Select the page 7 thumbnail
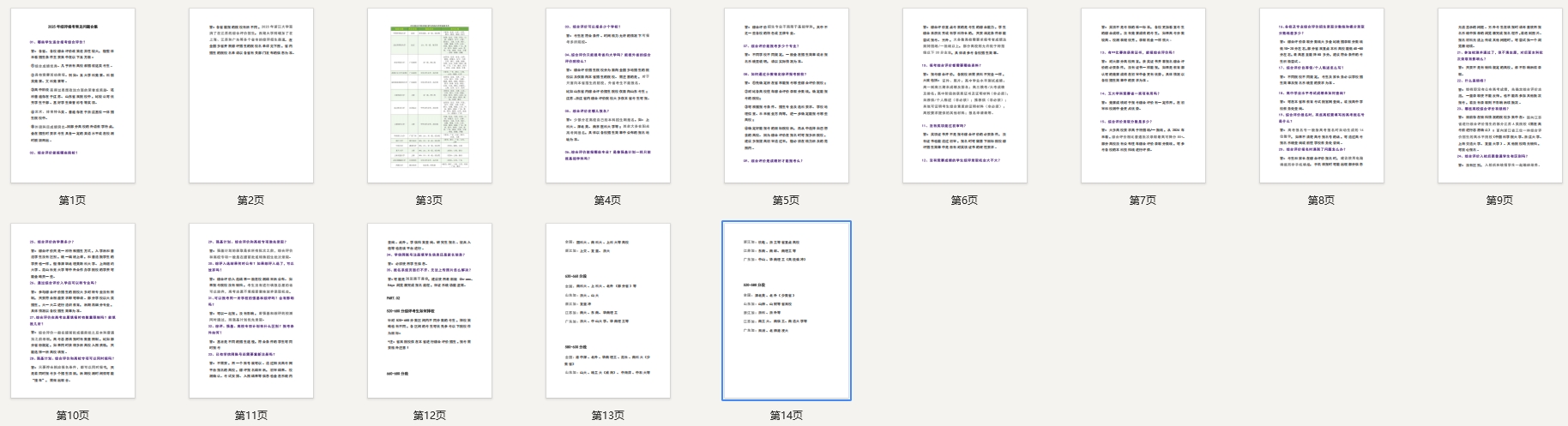Image resolution: width=1568 pixels, height=426 pixels. tap(1143, 96)
